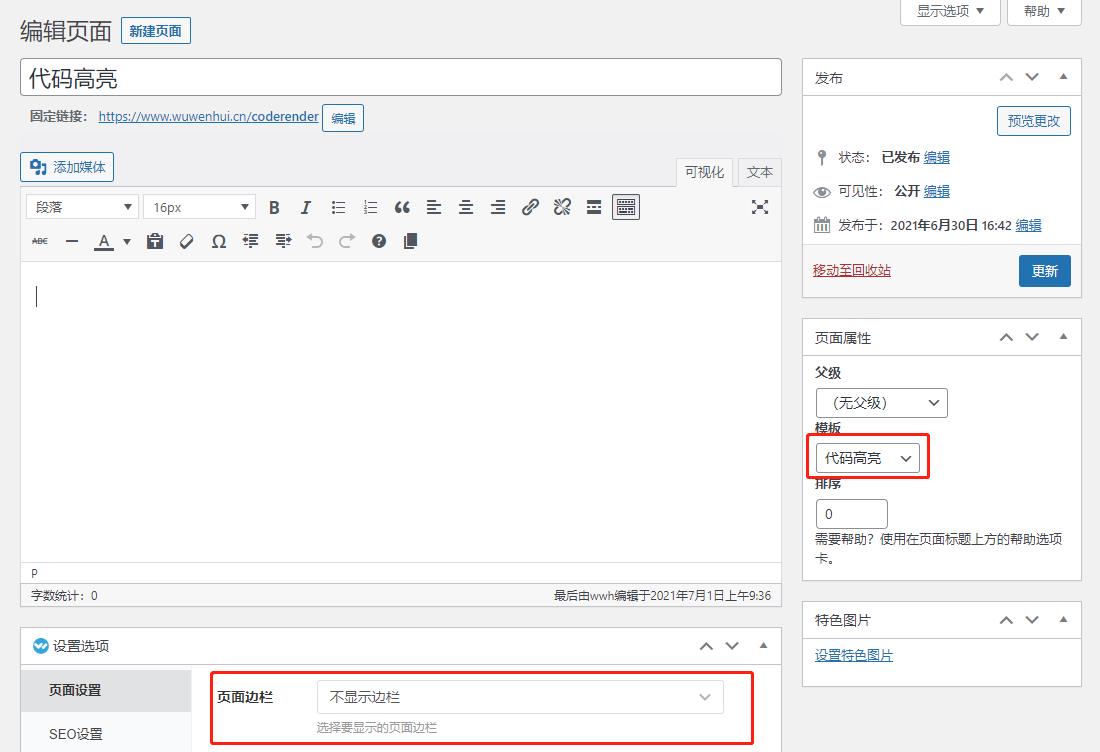The image size is (1100, 752).
Task: Click the insert link icon
Action: 530,207
